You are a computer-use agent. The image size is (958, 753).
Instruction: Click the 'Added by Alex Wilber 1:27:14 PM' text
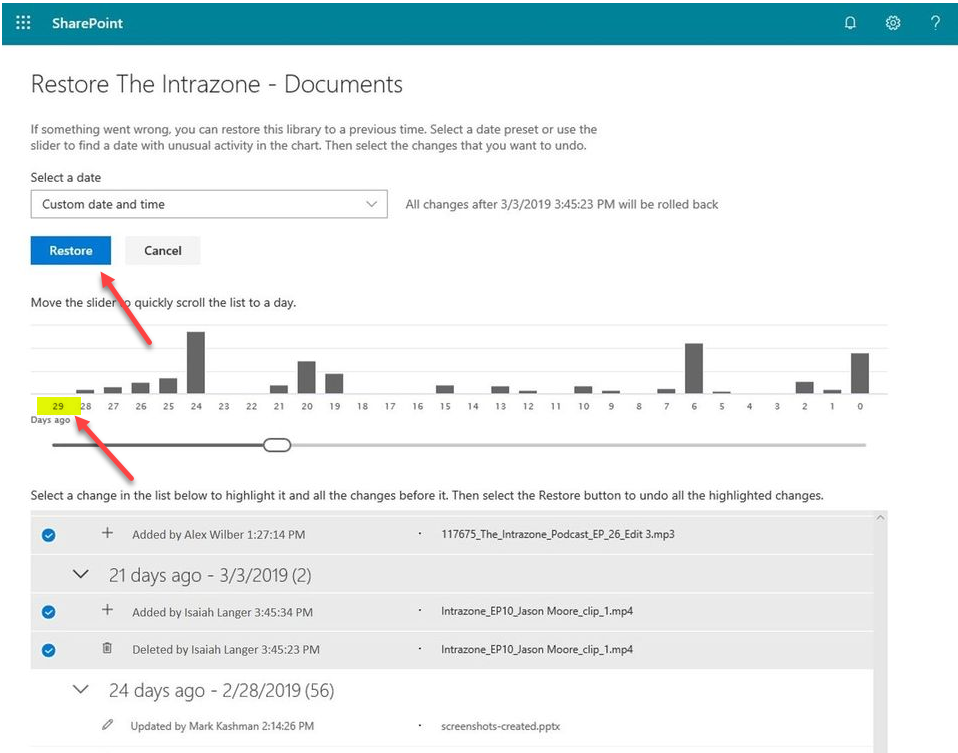[x=219, y=535]
